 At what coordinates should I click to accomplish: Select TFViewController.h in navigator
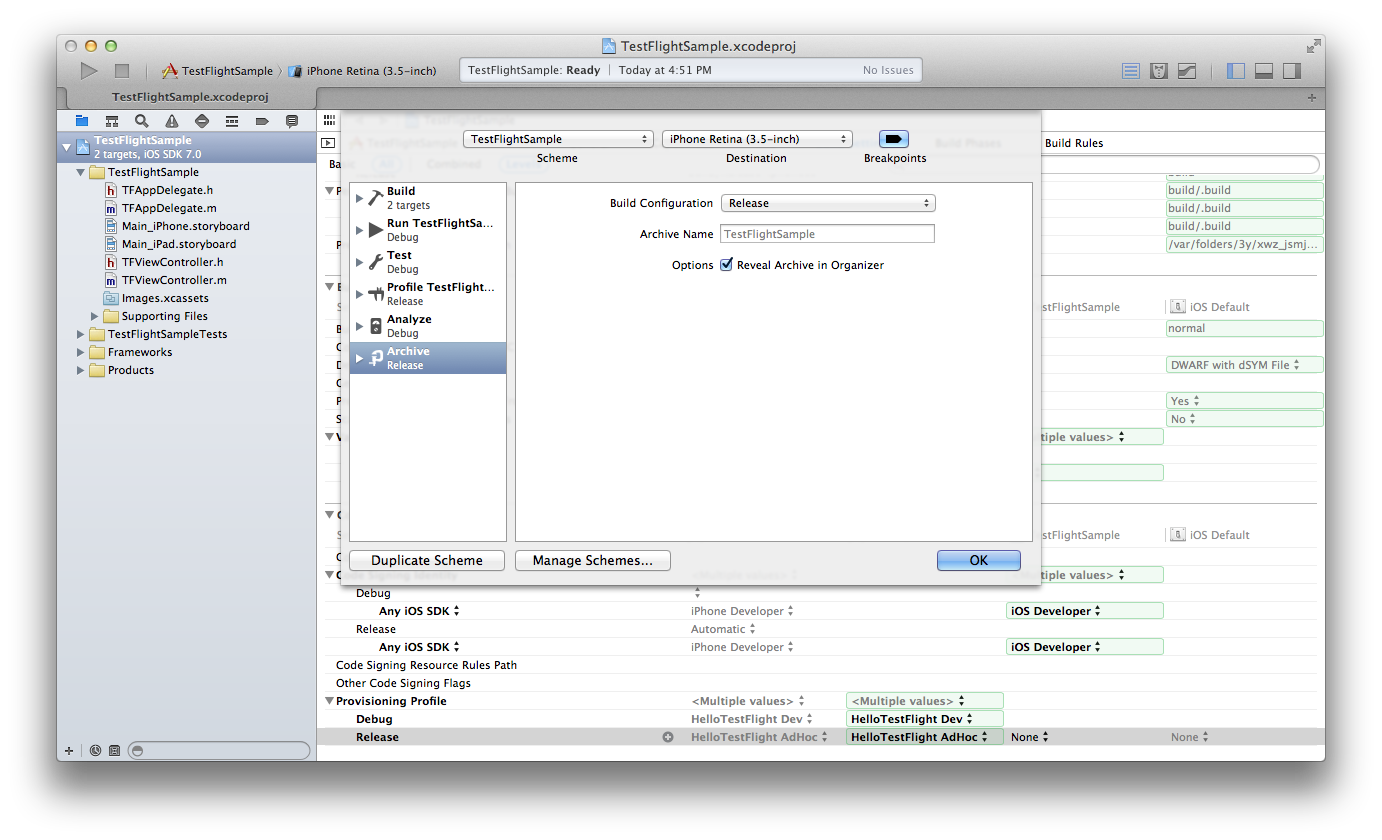pos(164,262)
